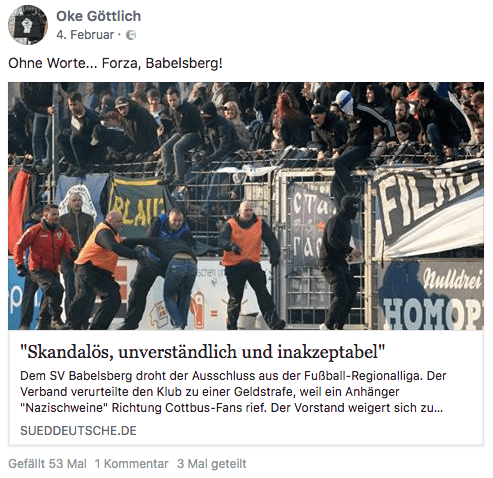
Task: Click the HOMOP banner in photo
Action: (433, 313)
